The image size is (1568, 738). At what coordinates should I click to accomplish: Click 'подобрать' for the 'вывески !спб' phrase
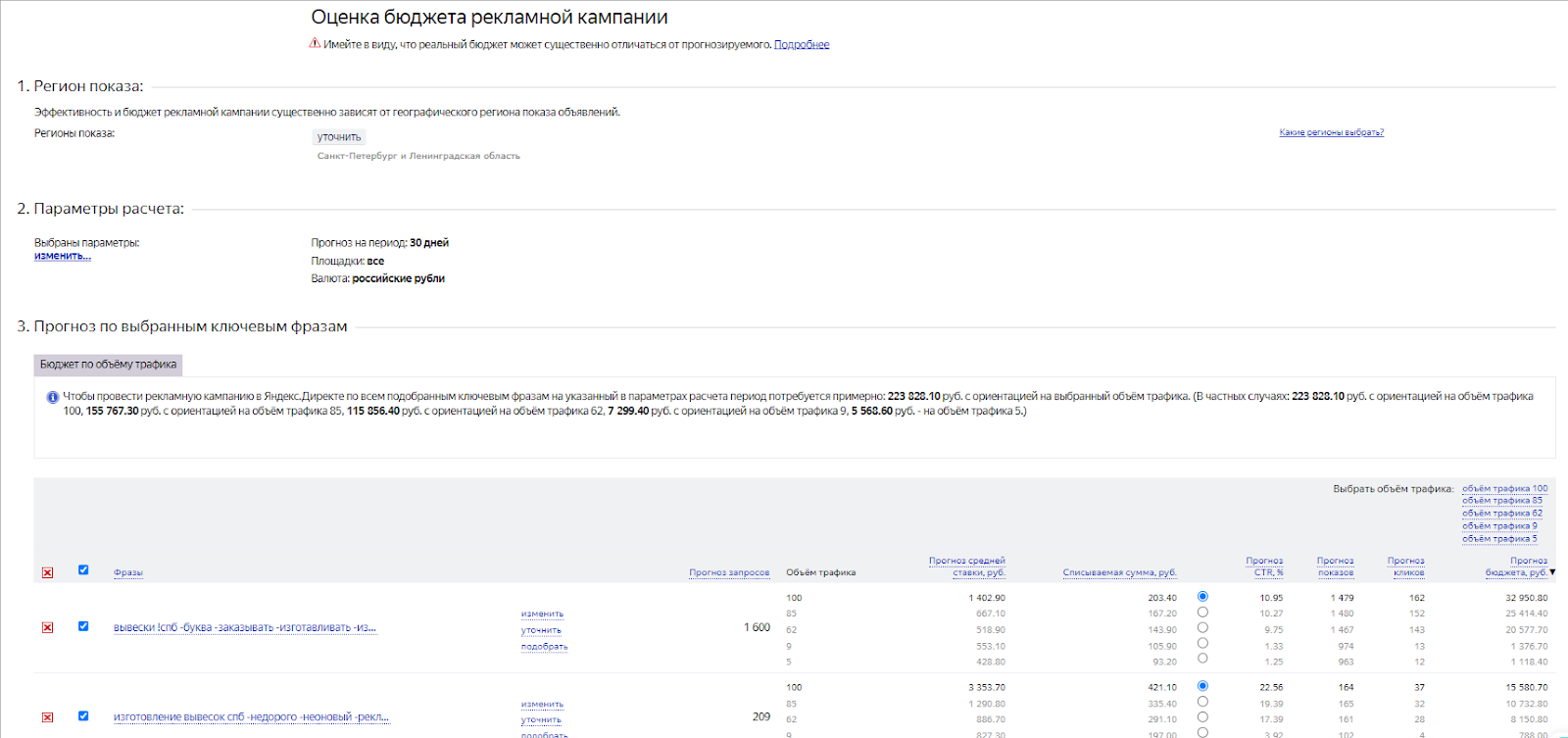coord(544,646)
